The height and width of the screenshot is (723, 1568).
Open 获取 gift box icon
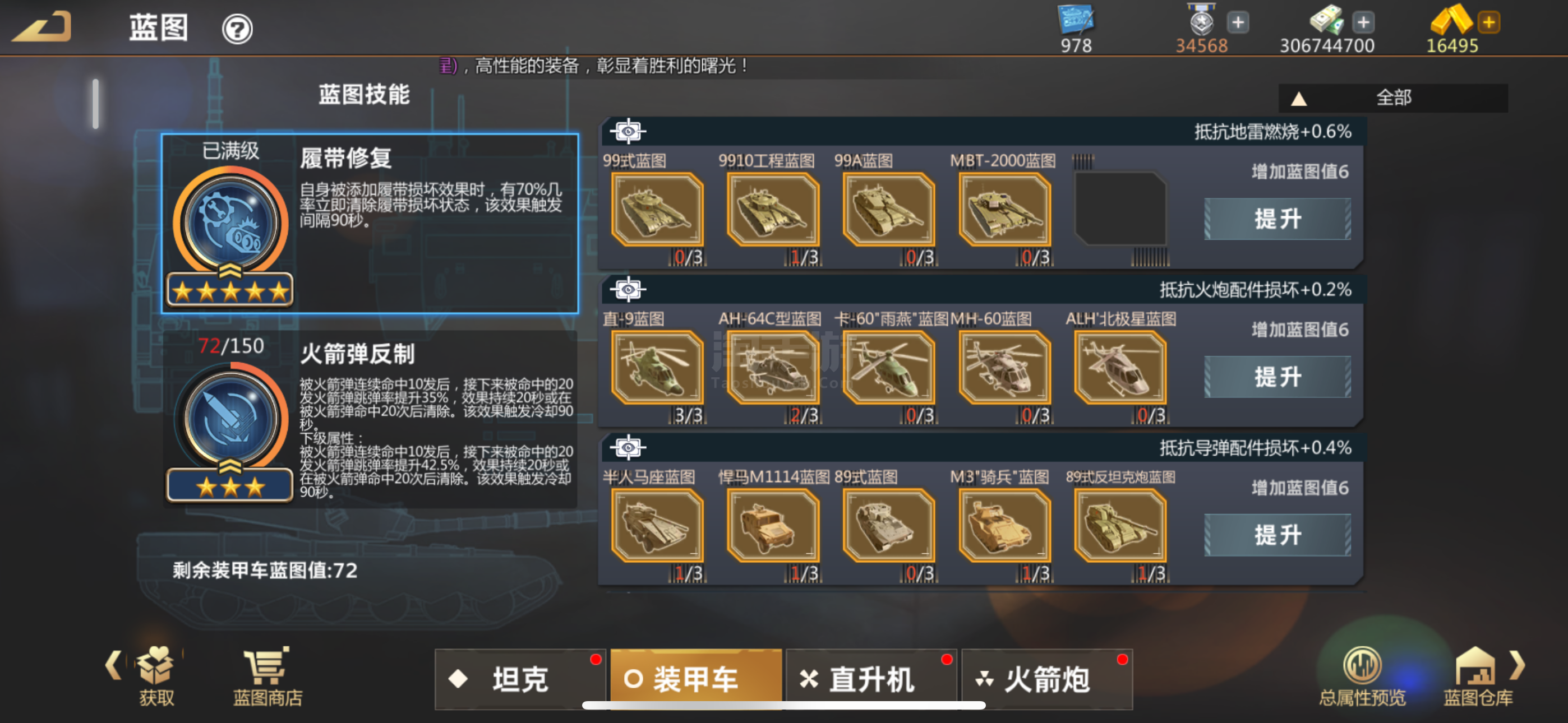click(x=156, y=676)
